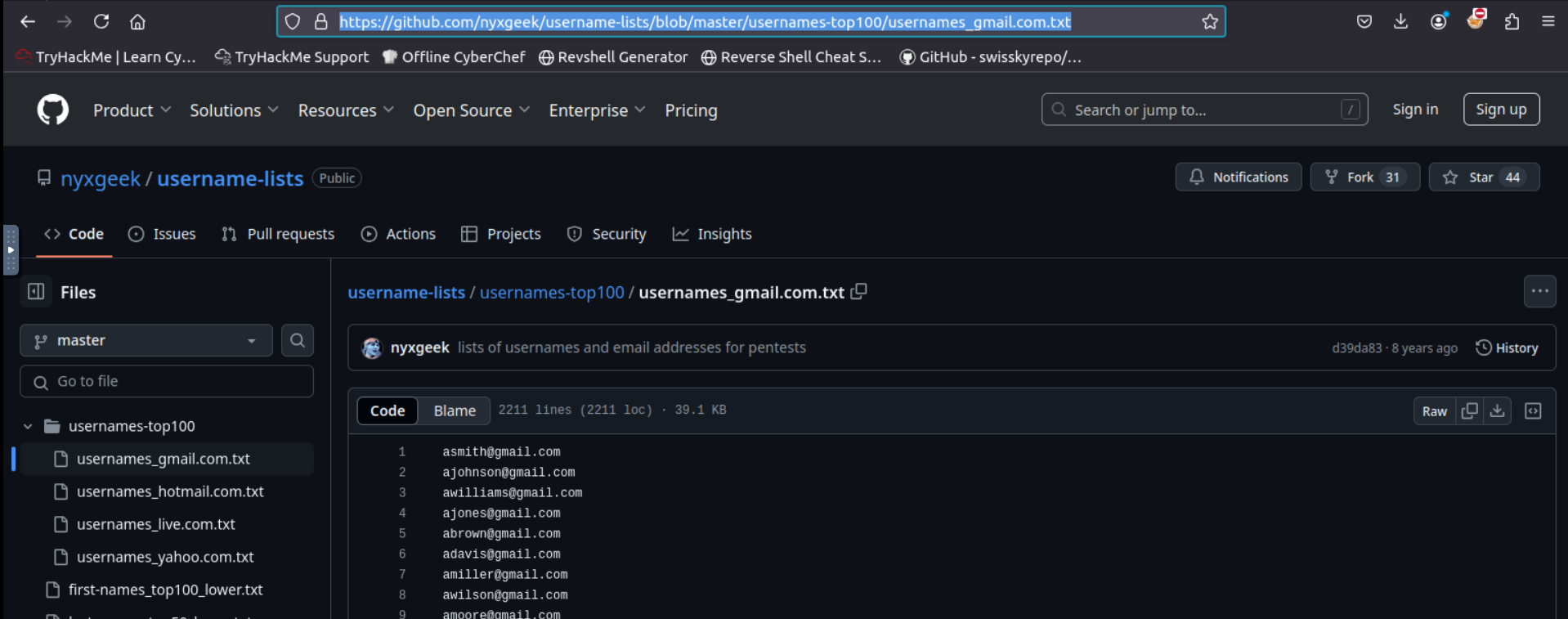The width and height of the screenshot is (1568, 619).
Task: Open the Projects tab
Action: [501, 234]
